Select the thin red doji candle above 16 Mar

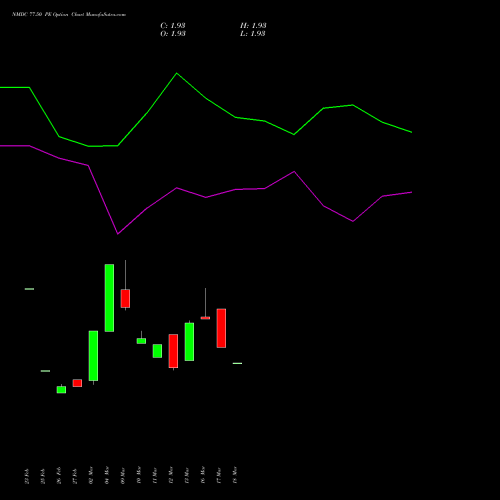pyautogui.click(x=205, y=318)
